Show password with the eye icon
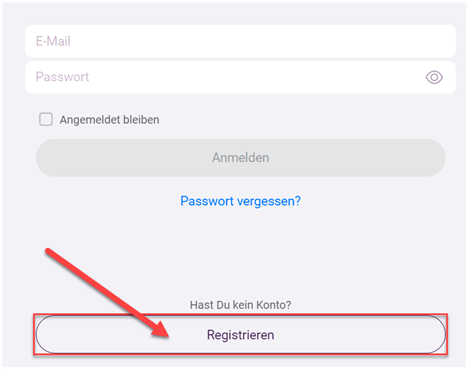 [x=434, y=77]
